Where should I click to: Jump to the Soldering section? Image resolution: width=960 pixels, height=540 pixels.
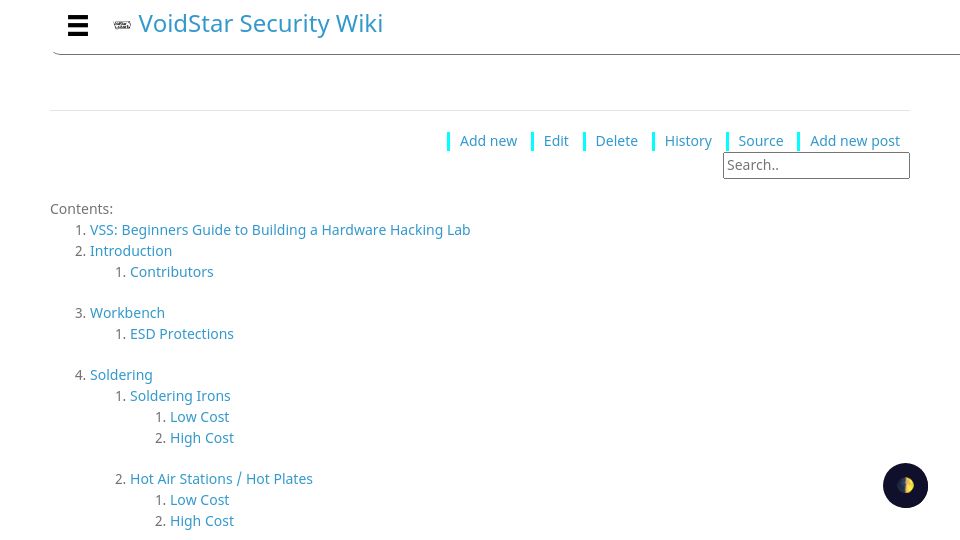121,375
